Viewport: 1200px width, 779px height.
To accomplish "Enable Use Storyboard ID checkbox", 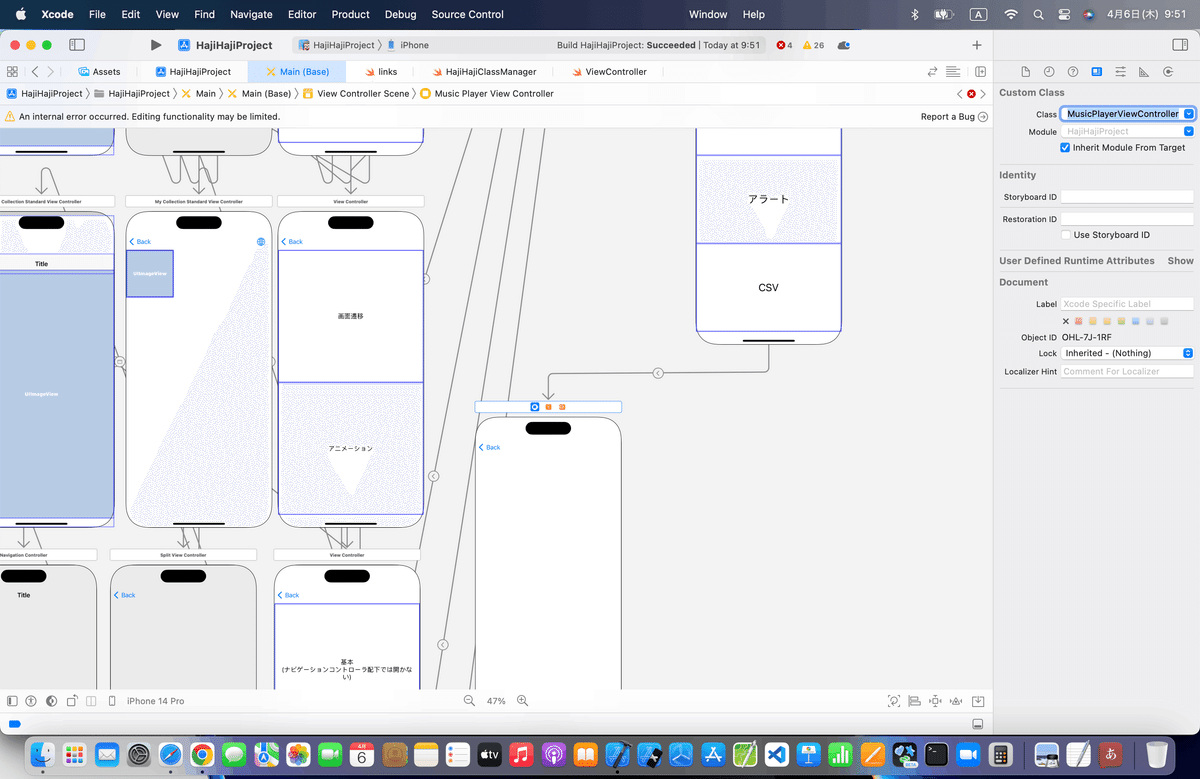I will click(x=1065, y=235).
